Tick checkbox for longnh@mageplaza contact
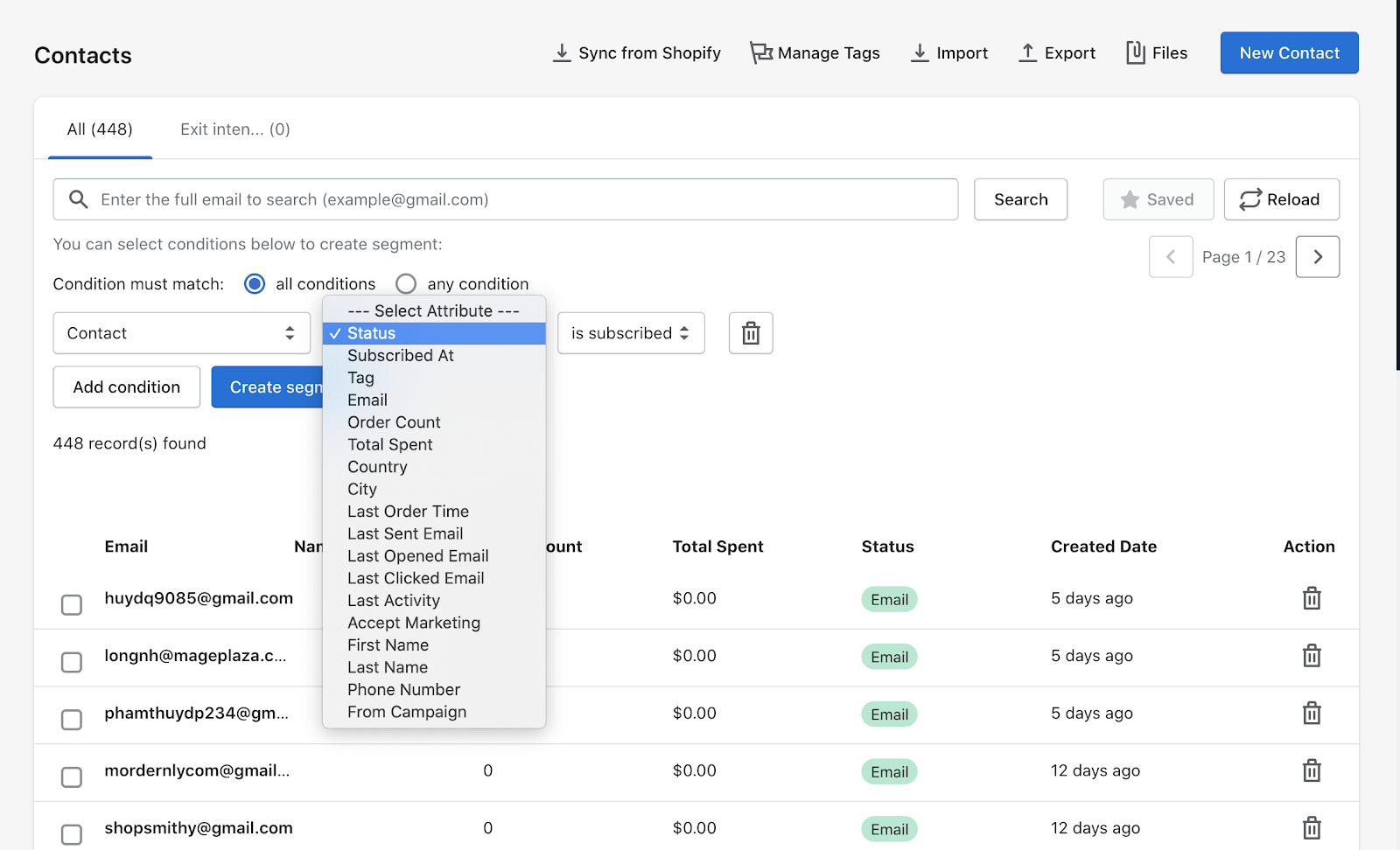Viewport: 1400px width, 850px height. coord(72,662)
